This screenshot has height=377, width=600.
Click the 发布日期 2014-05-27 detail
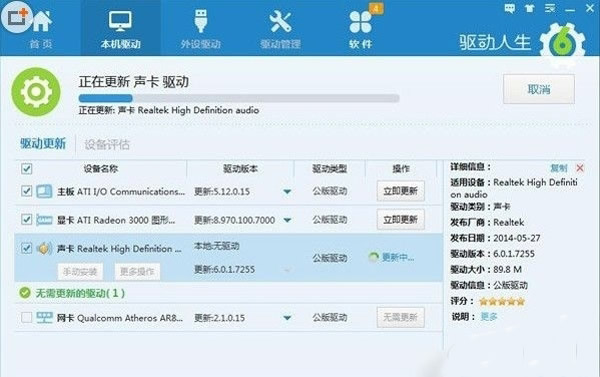click(x=495, y=238)
